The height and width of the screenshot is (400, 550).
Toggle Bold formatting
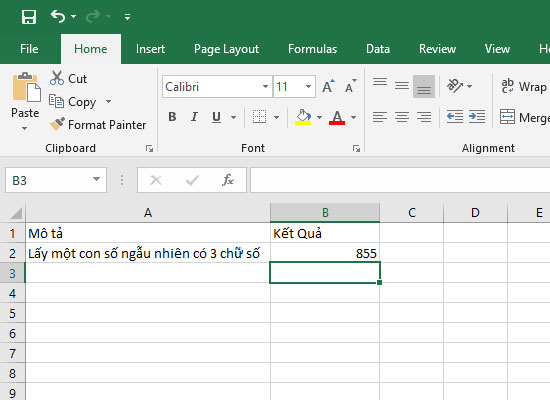tap(172, 116)
